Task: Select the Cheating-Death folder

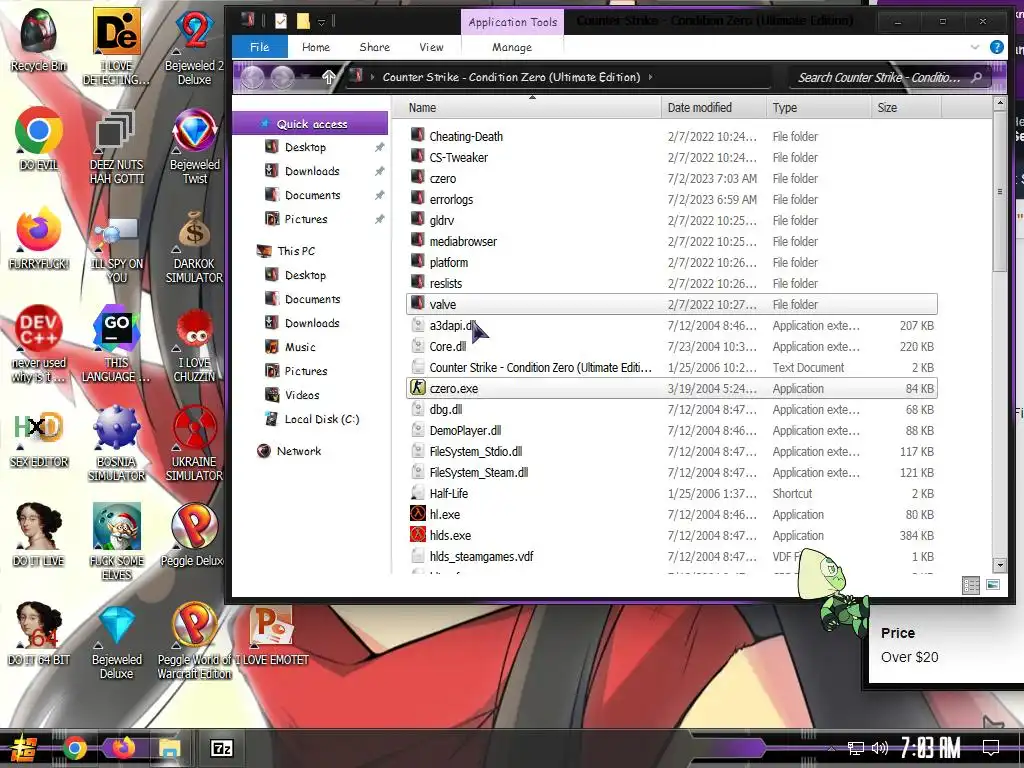Action: point(671,136)
